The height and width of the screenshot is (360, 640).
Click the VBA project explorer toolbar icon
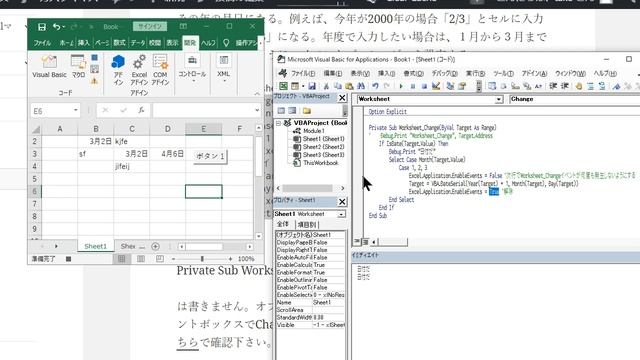click(450, 86)
